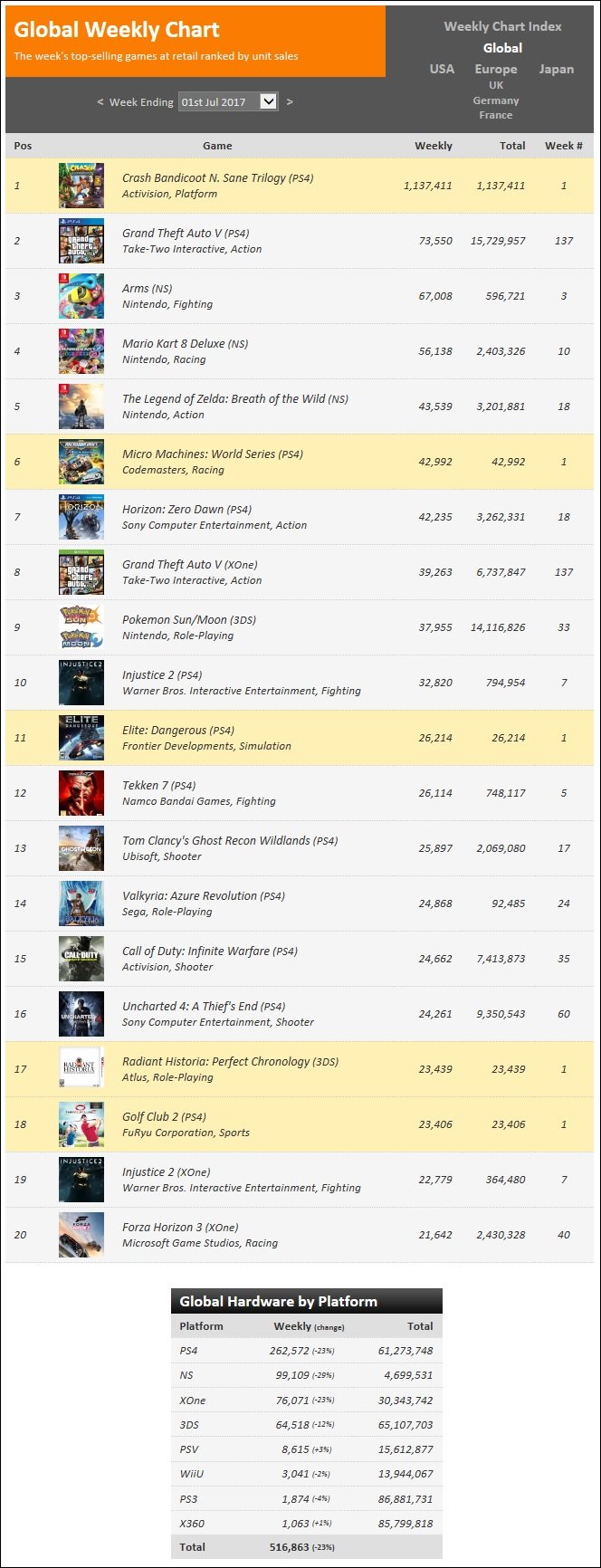The width and height of the screenshot is (601, 1568).
Task: Open the Week Ending date dropdown
Action: click(227, 101)
